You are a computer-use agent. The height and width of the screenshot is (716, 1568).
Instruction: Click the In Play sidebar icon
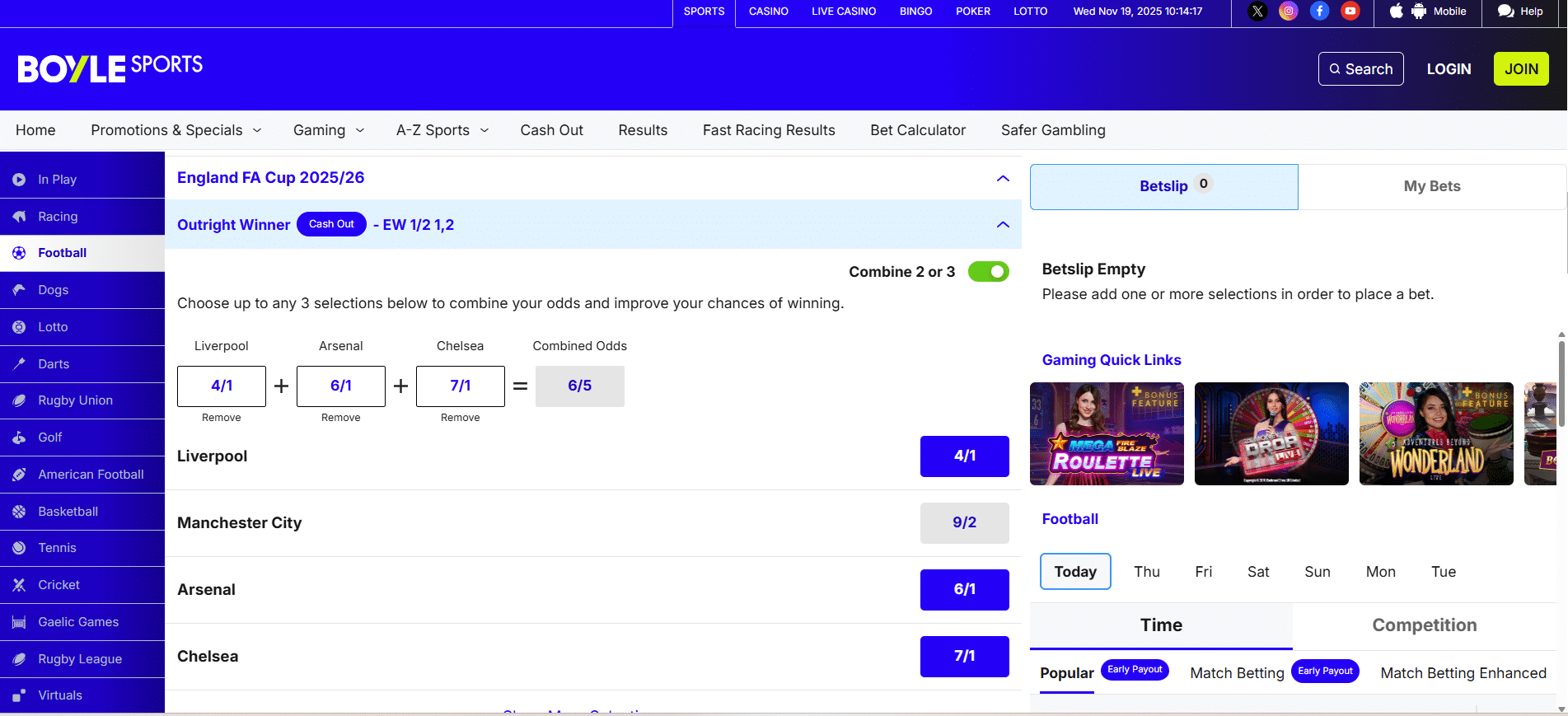click(19, 180)
